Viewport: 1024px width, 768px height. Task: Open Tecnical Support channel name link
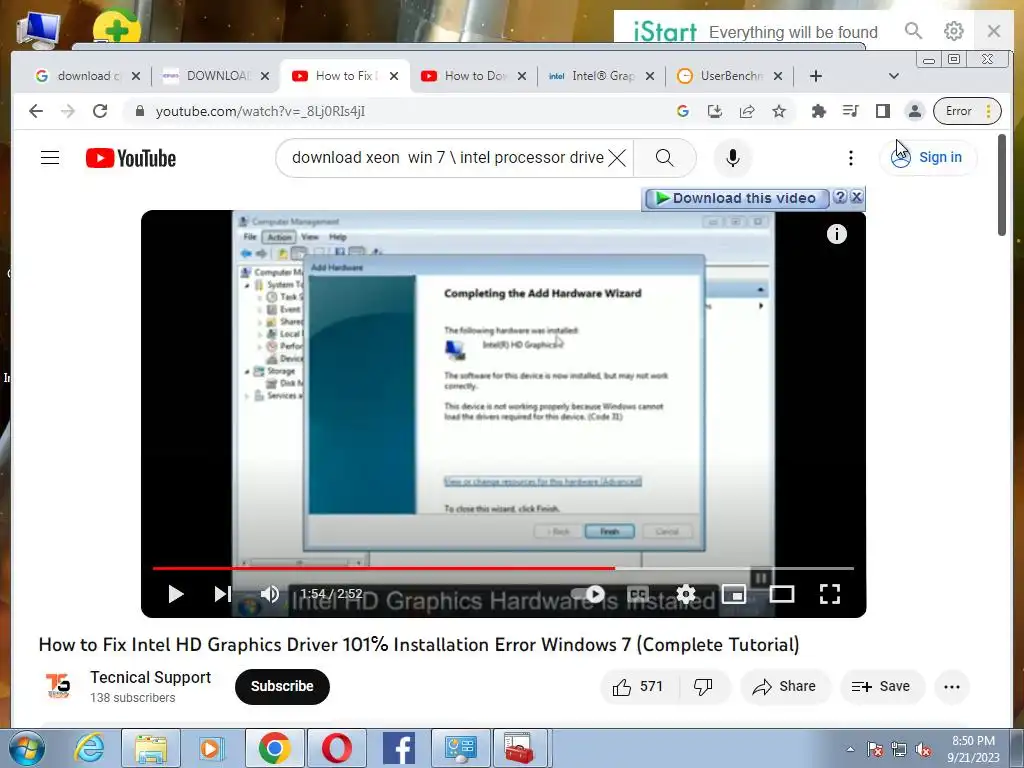tap(150, 677)
